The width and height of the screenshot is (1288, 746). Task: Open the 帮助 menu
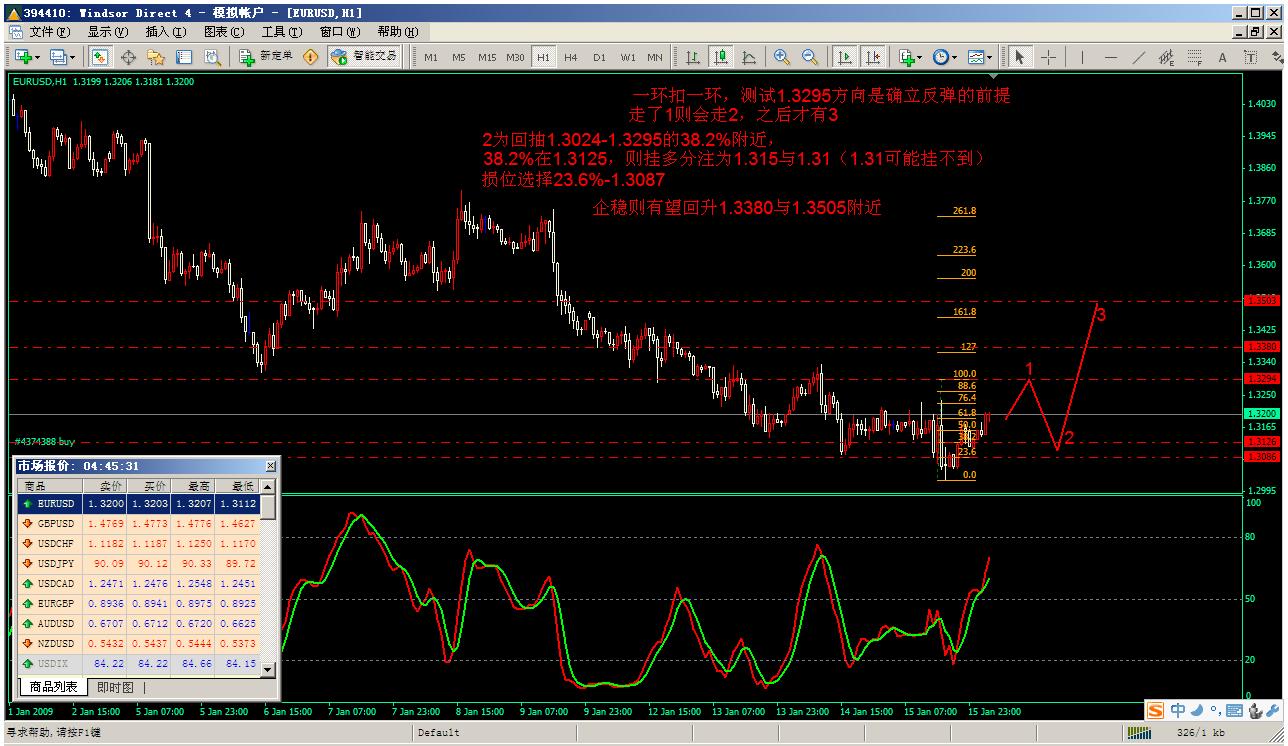pyautogui.click(x=397, y=32)
